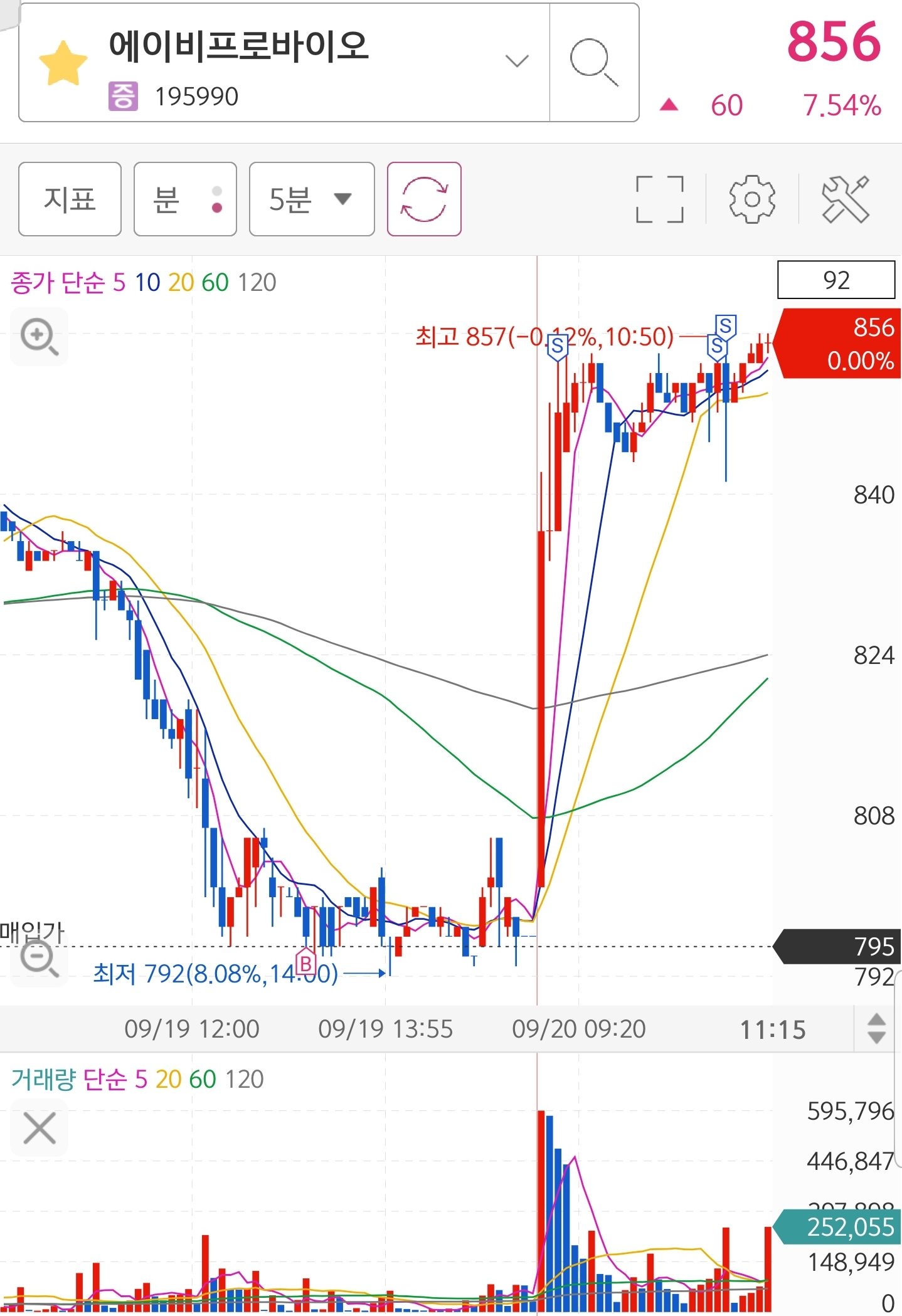This screenshot has height=1316, width=902.
Task: Open the 5분 interval dropdown
Action: click(x=312, y=199)
